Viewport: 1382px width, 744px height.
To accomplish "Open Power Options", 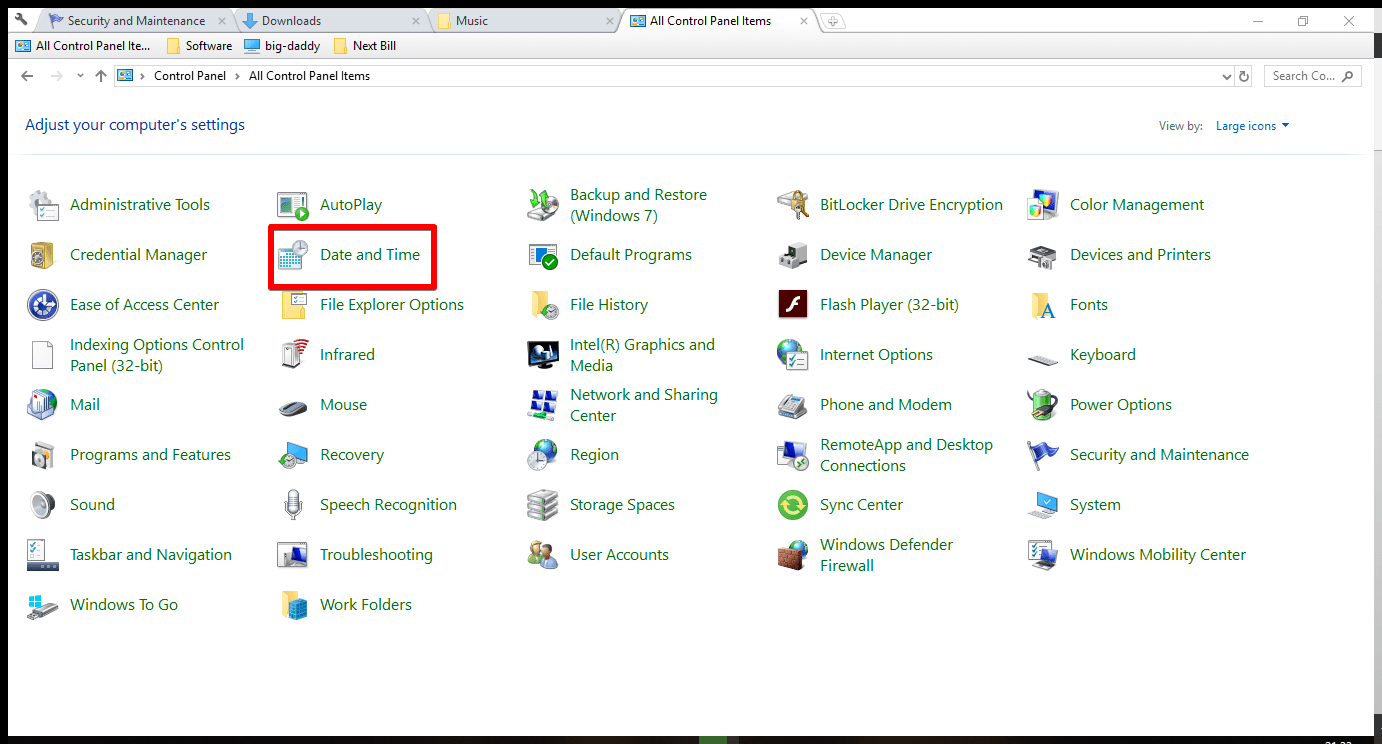I will tap(1120, 405).
